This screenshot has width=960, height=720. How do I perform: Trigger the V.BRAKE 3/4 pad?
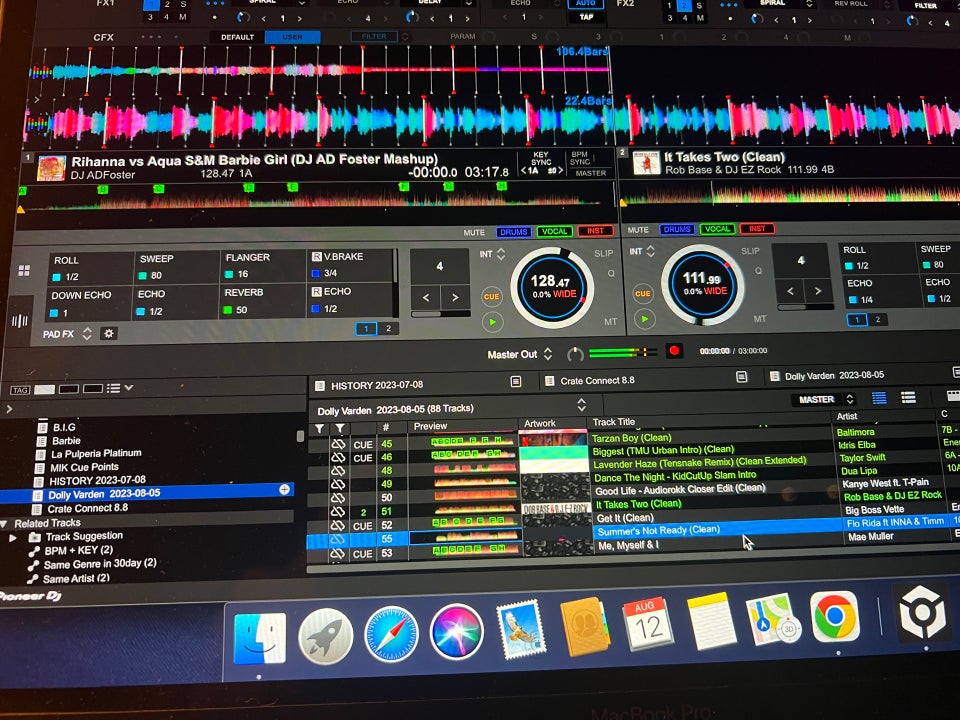tap(351, 265)
